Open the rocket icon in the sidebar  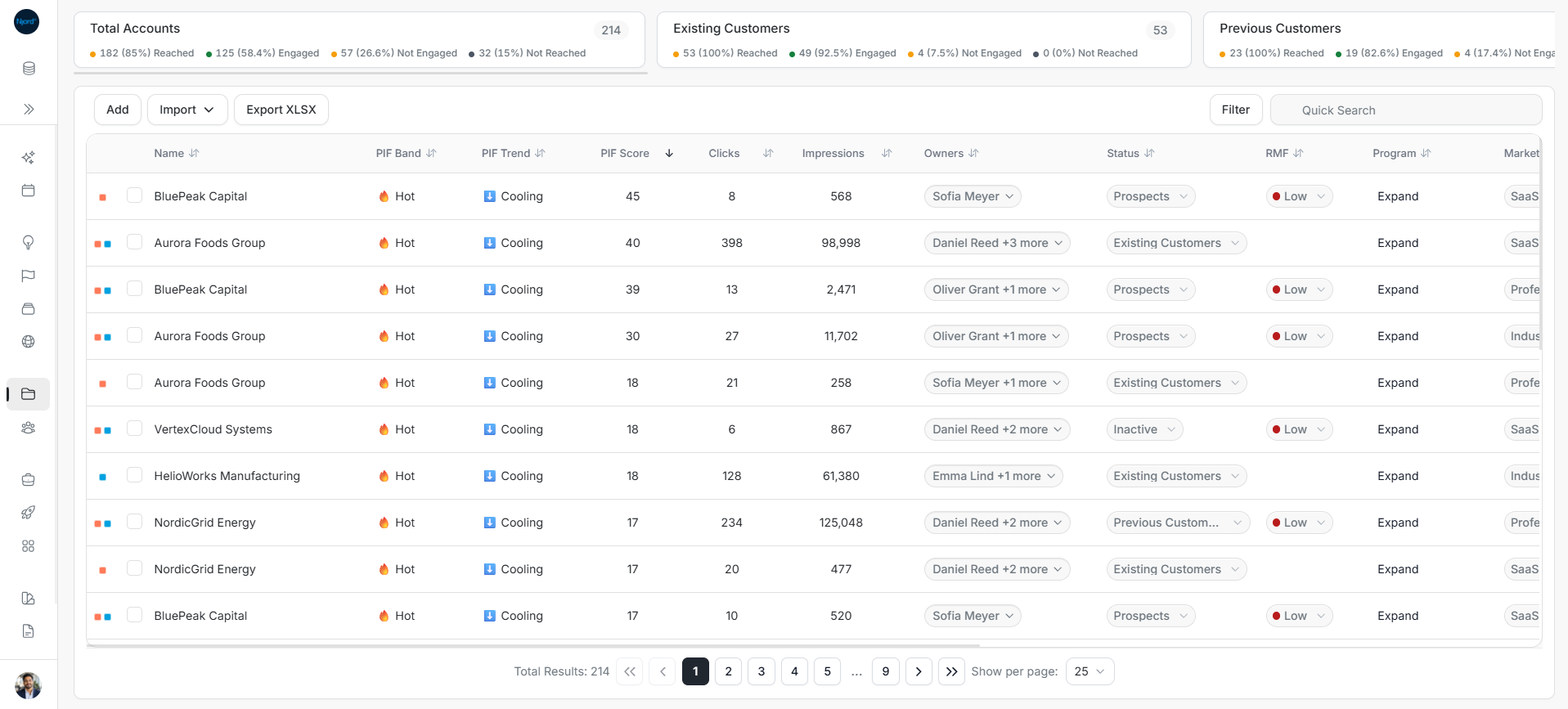tap(29, 513)
